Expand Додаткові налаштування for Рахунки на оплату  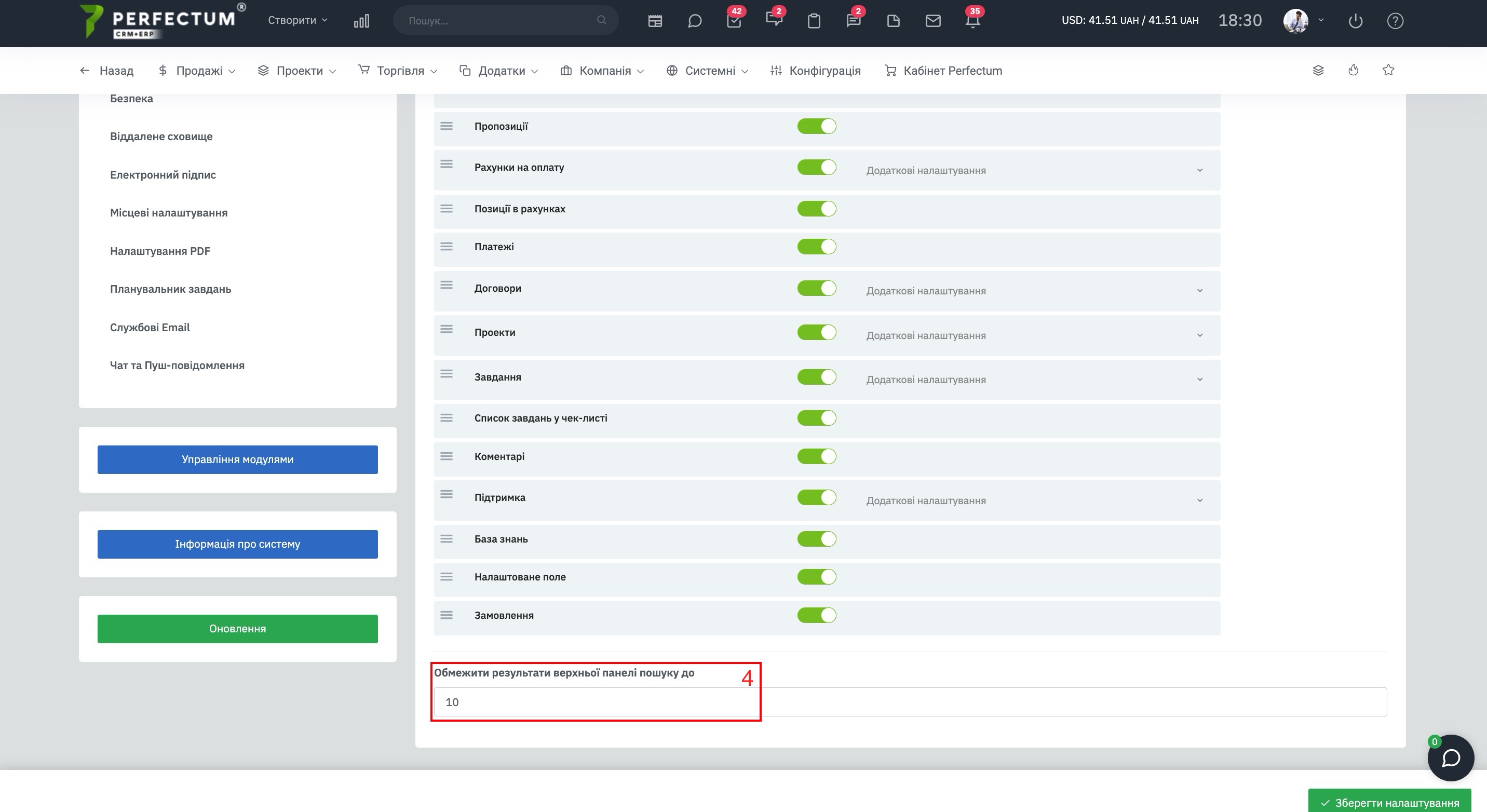[1034, 170]
